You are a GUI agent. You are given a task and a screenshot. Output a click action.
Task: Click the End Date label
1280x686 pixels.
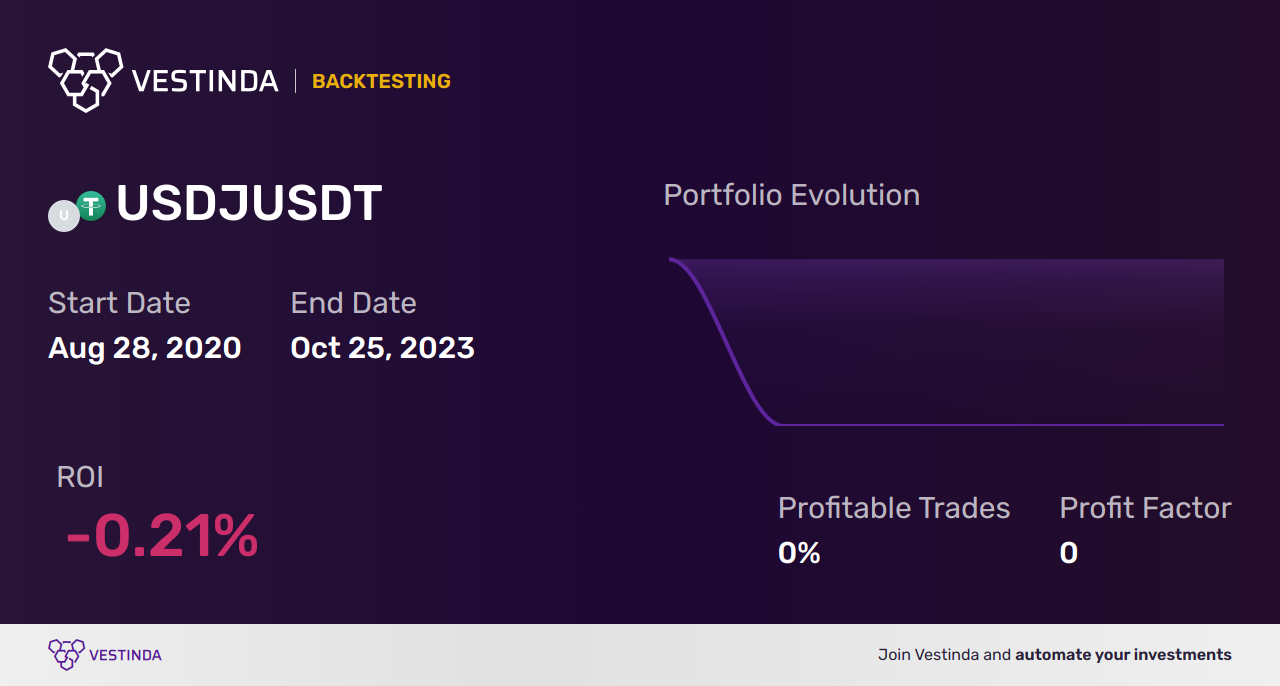353,302
